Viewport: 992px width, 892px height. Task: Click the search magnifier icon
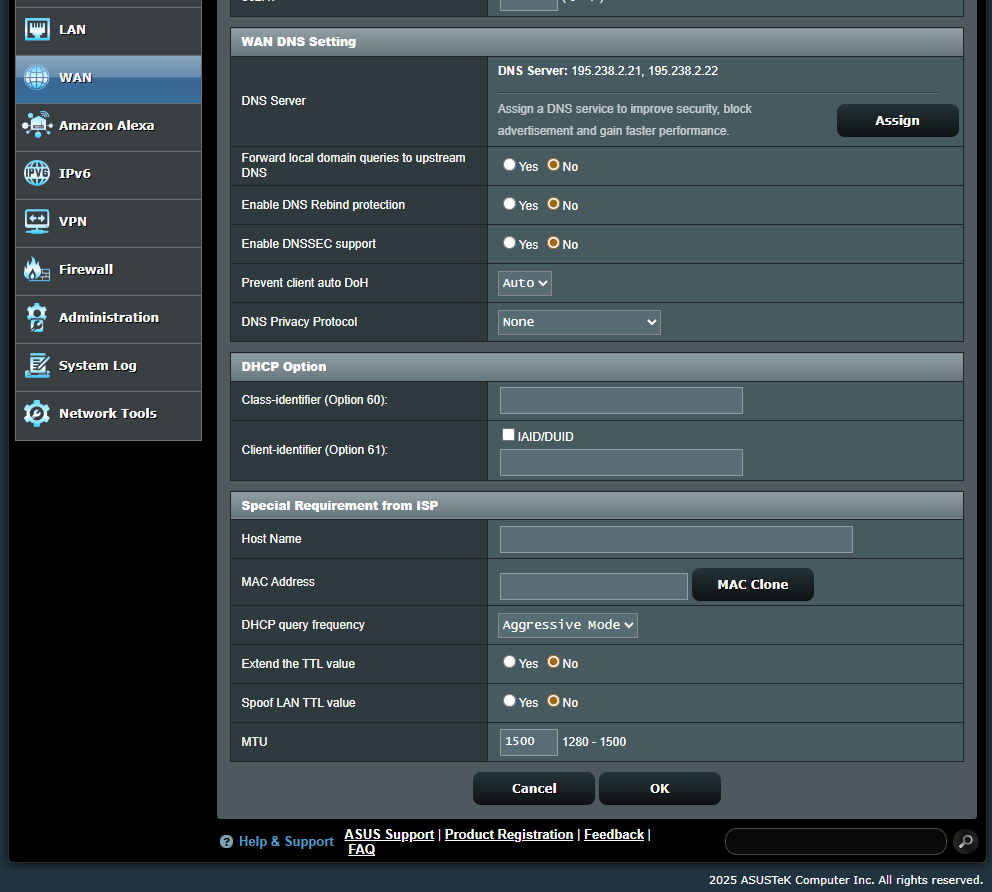[x=964, y=842]
